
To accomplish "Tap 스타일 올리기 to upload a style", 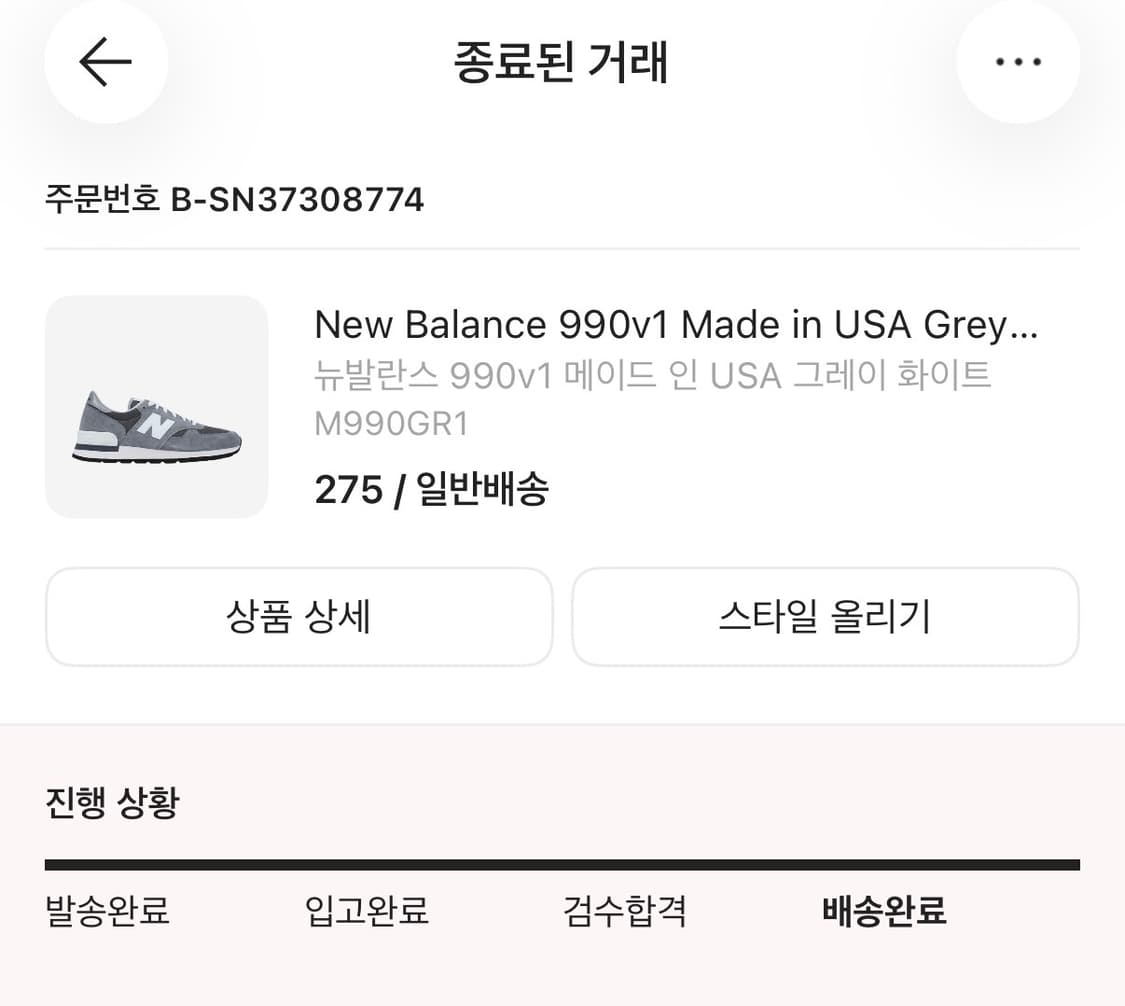I will click(824, 617).
